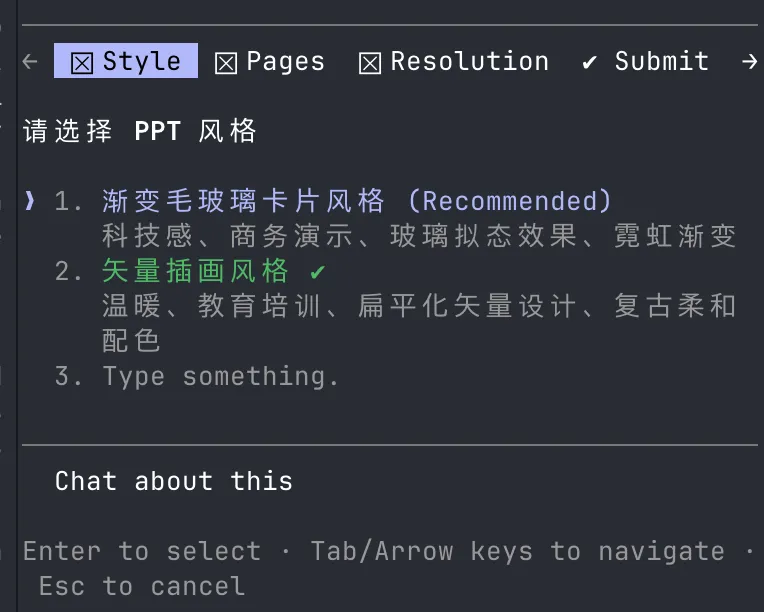Click the 温暖、教育培训 description text
The height and width of the screenshot is (612, 764).
pos(418,306)
